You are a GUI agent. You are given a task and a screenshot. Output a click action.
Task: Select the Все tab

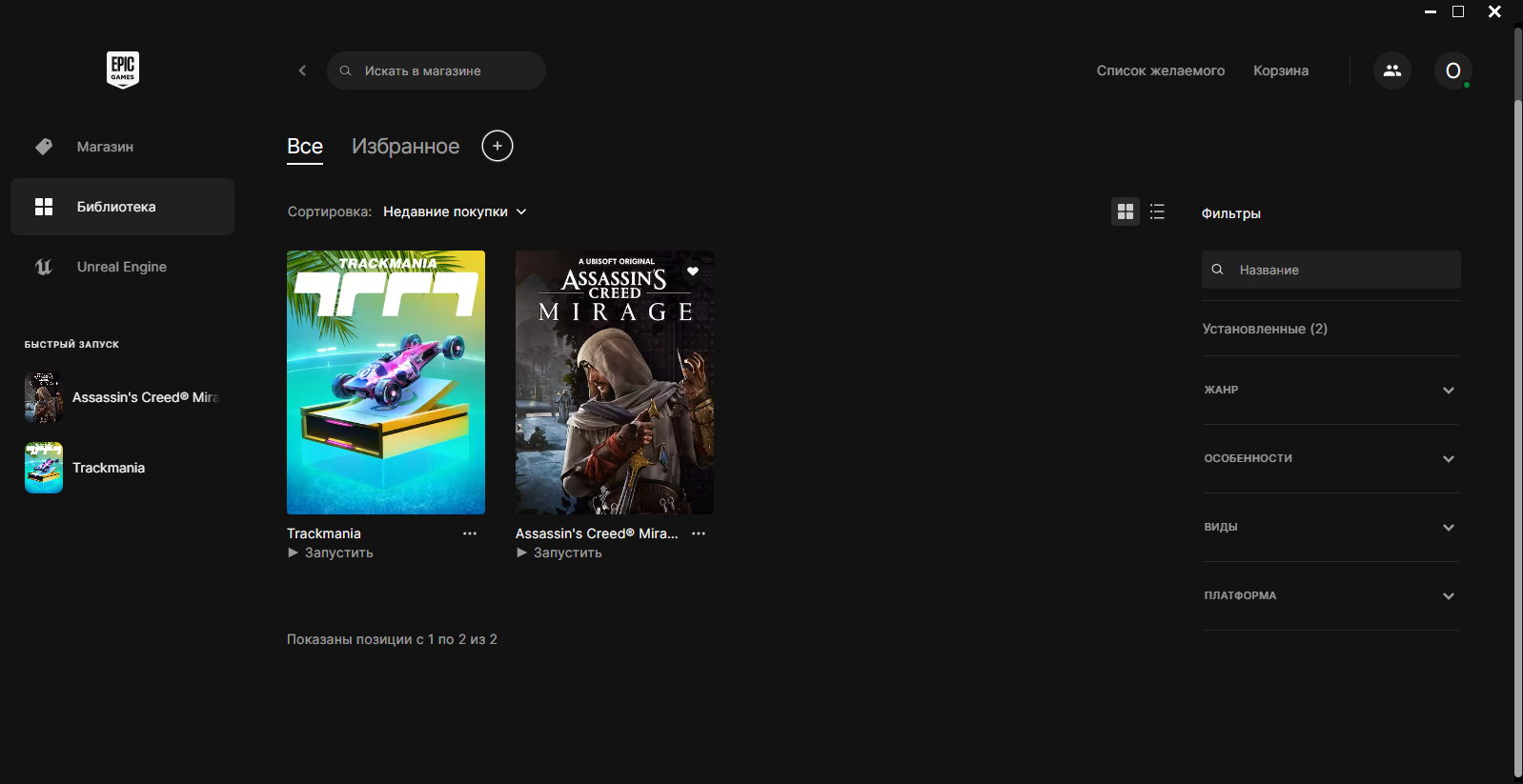click(x=305, y=147)
